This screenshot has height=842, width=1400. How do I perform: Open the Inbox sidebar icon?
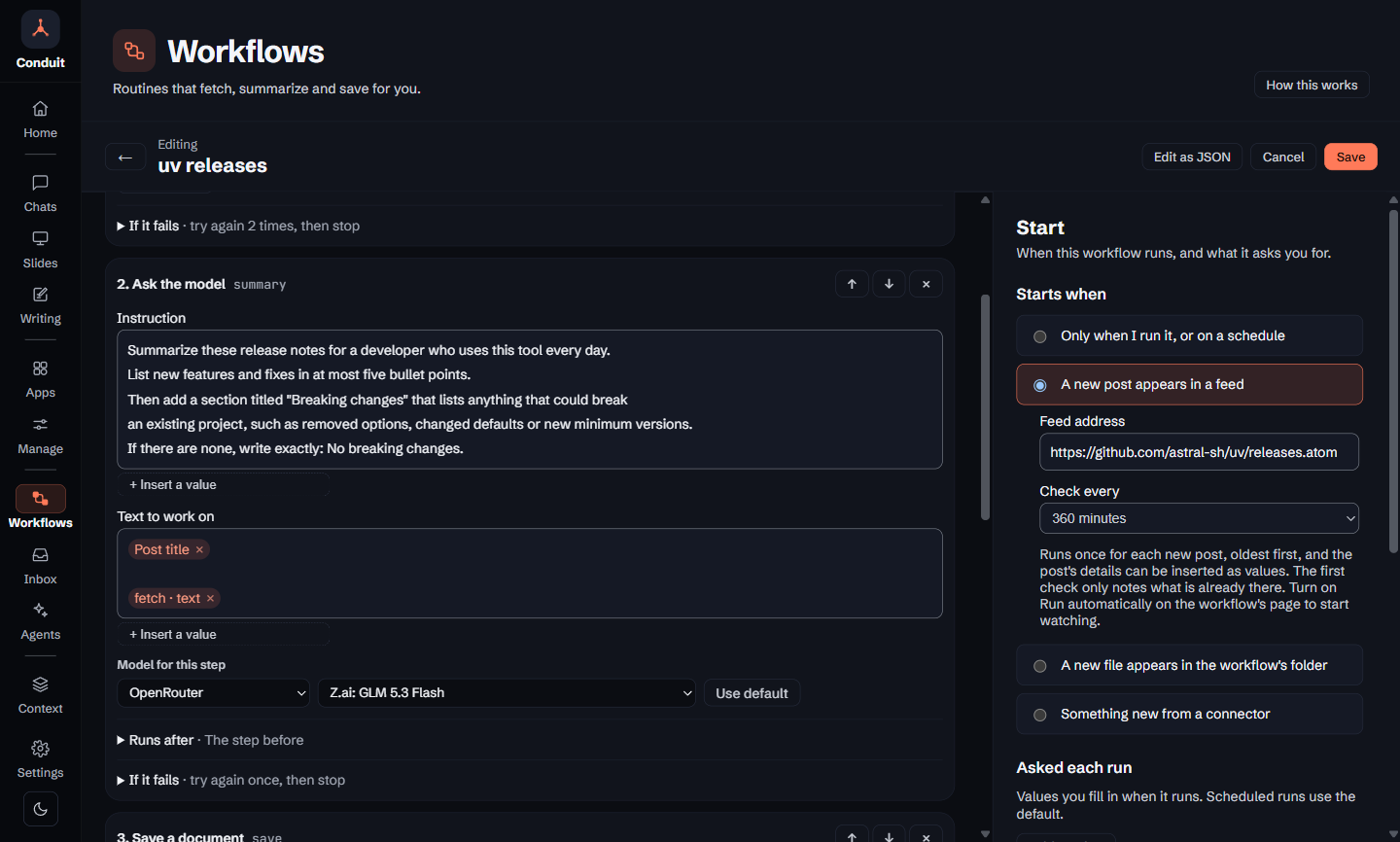click(41, 566)
